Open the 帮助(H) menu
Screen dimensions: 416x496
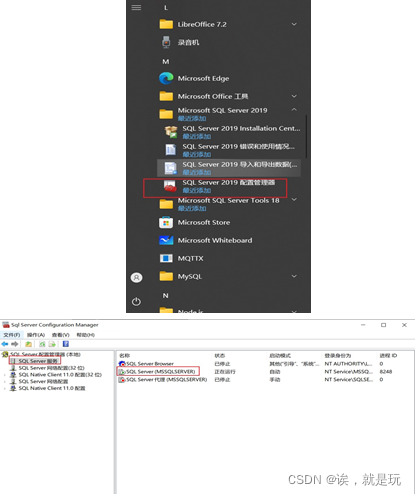(86, 335)
